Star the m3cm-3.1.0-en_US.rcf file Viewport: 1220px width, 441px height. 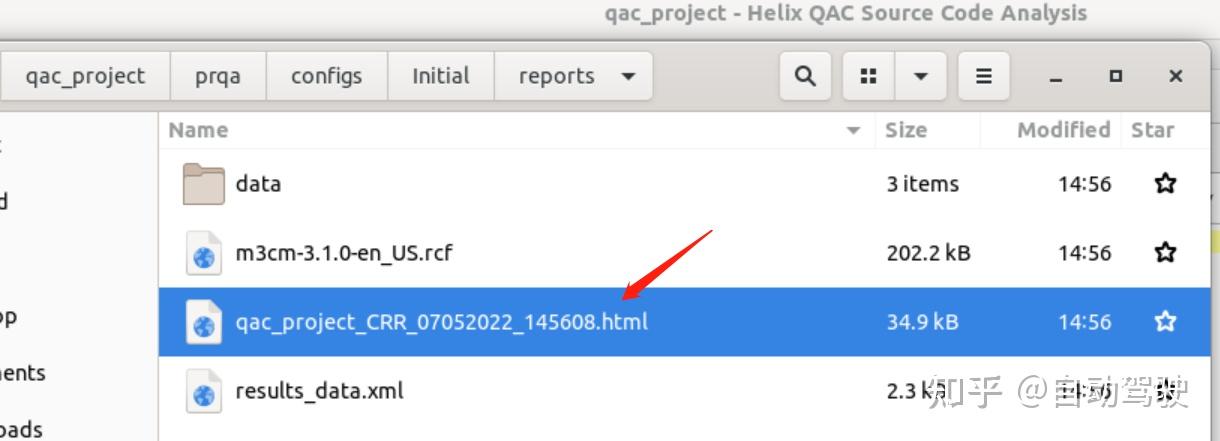[x=1165, y=253]
